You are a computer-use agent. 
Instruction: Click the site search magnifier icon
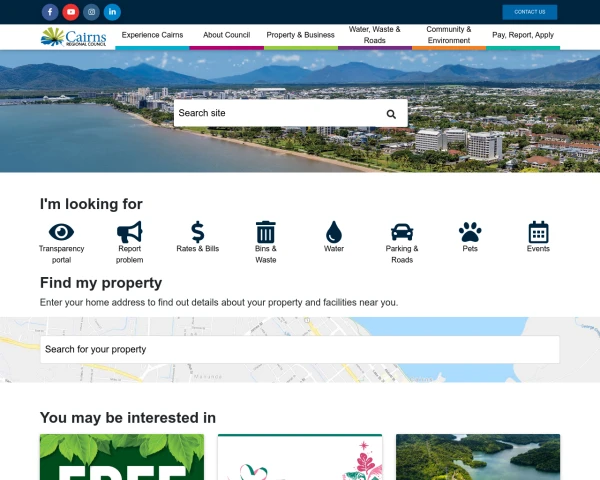[391, 114]
